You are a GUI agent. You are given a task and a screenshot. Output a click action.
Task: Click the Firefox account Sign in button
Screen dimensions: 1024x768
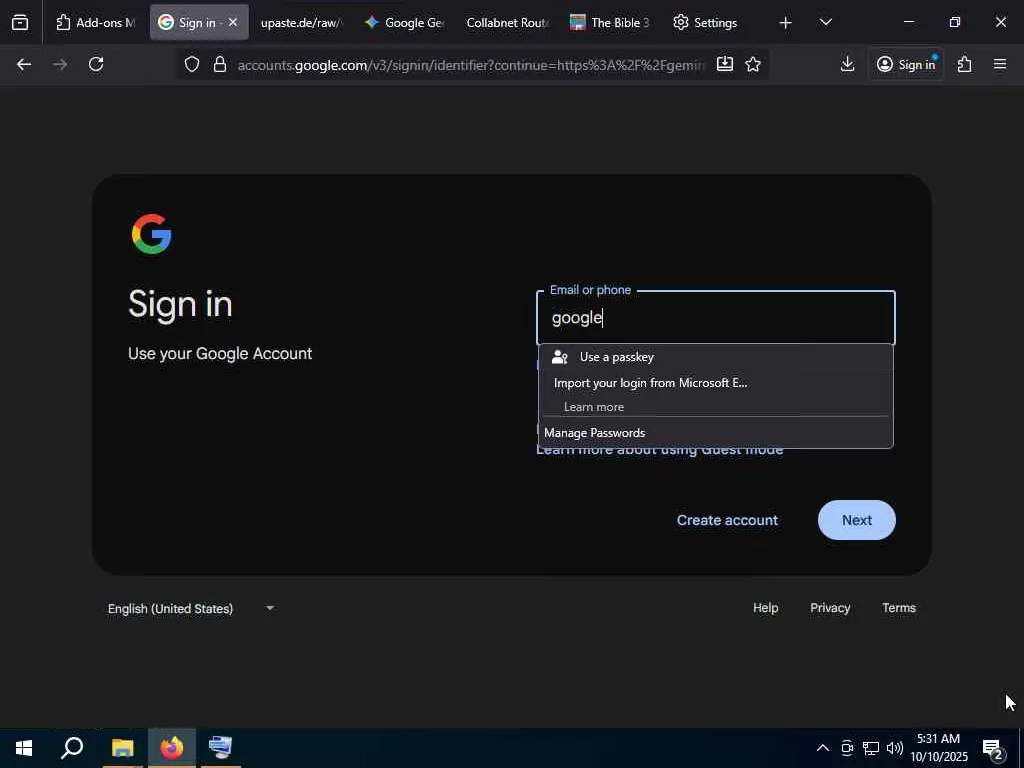click(x=906, y=64)
